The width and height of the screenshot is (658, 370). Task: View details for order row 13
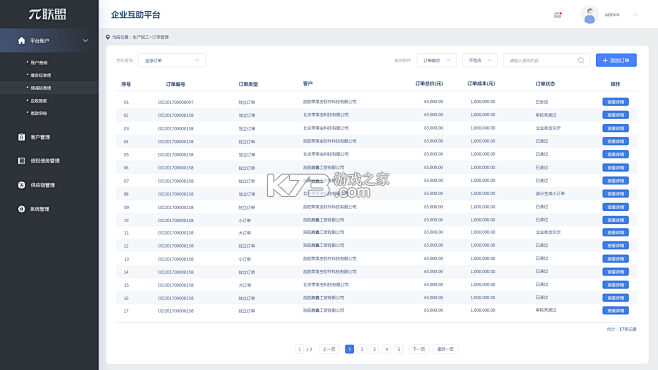[616, 259]
